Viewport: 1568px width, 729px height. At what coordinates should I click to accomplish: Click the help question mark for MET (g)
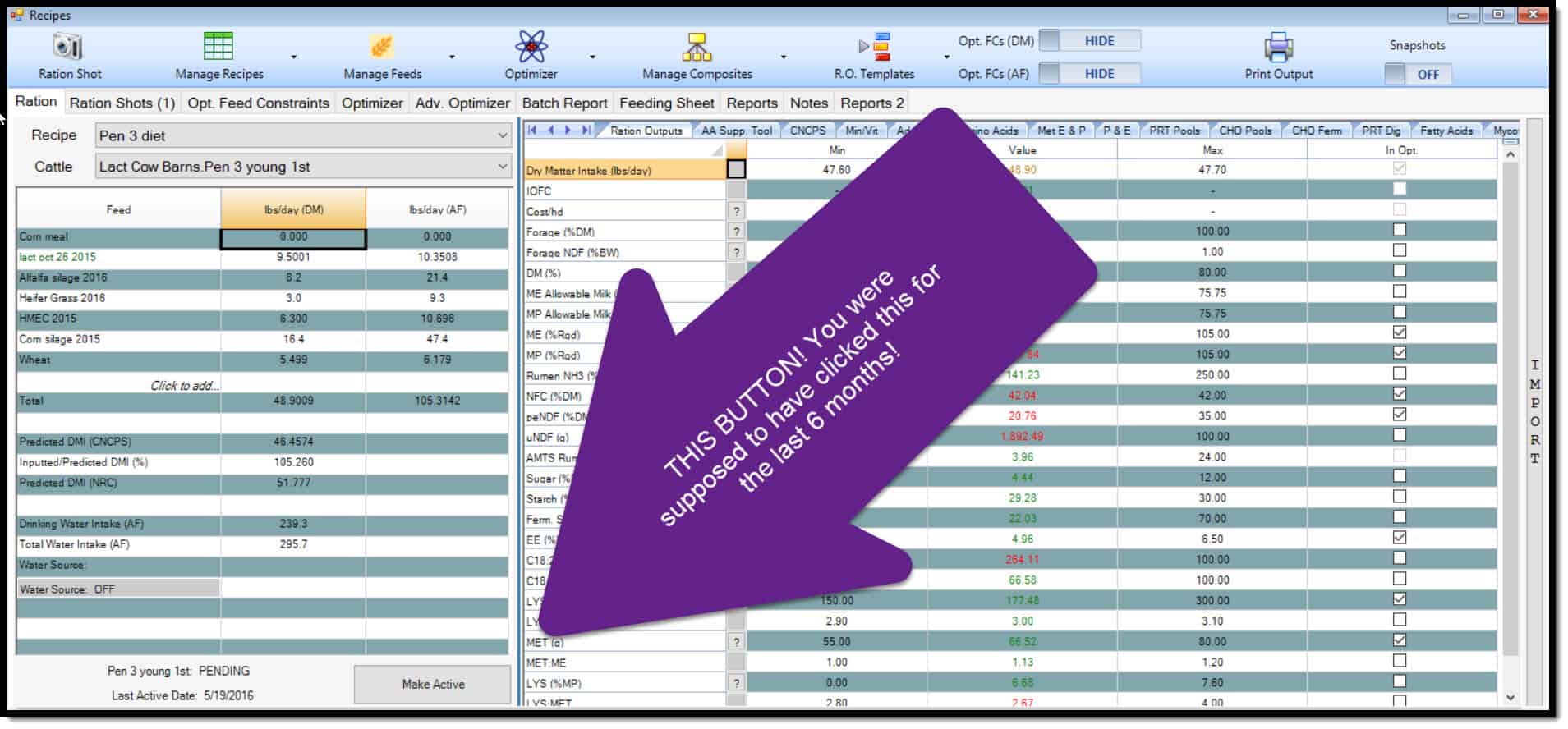click(736, 642)
